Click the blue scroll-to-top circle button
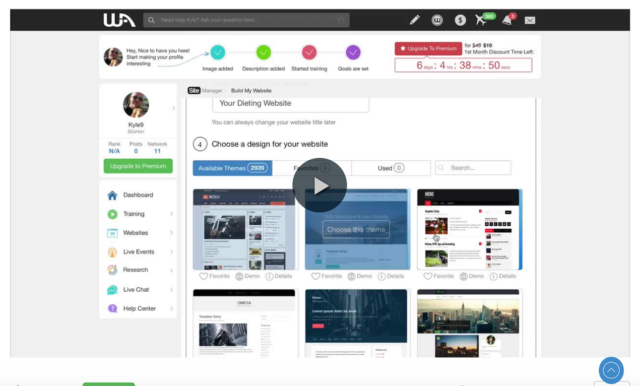Screen dimensions: 640x386 click(x=611, y=370)
